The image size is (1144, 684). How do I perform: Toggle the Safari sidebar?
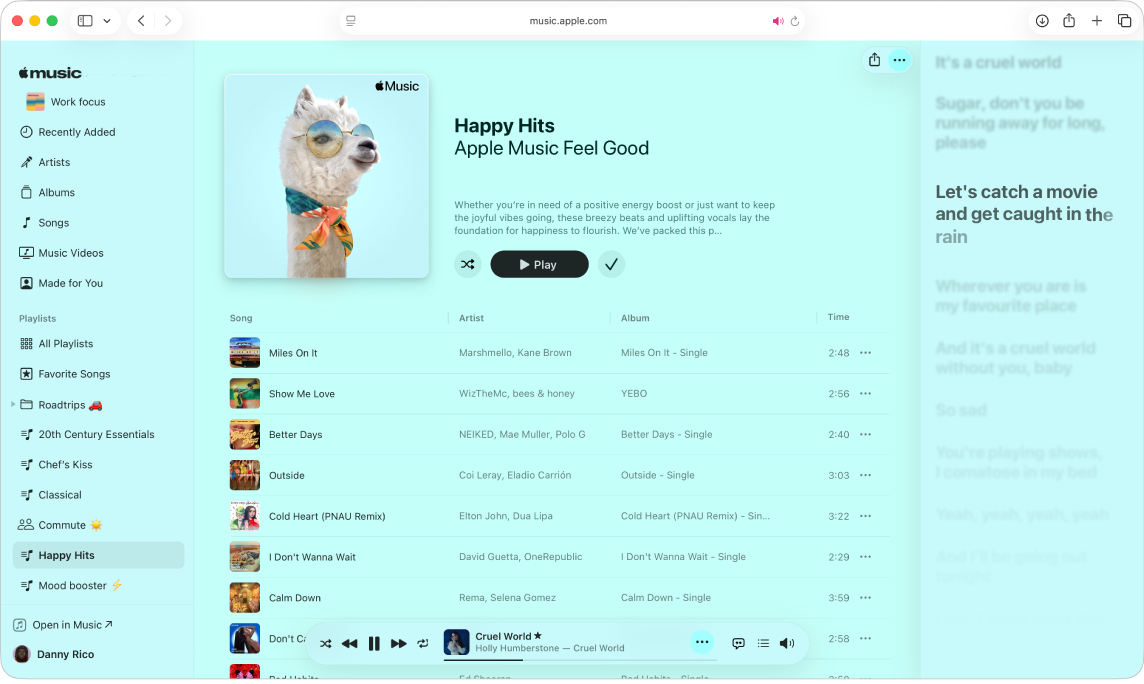(x=85, y=20)
